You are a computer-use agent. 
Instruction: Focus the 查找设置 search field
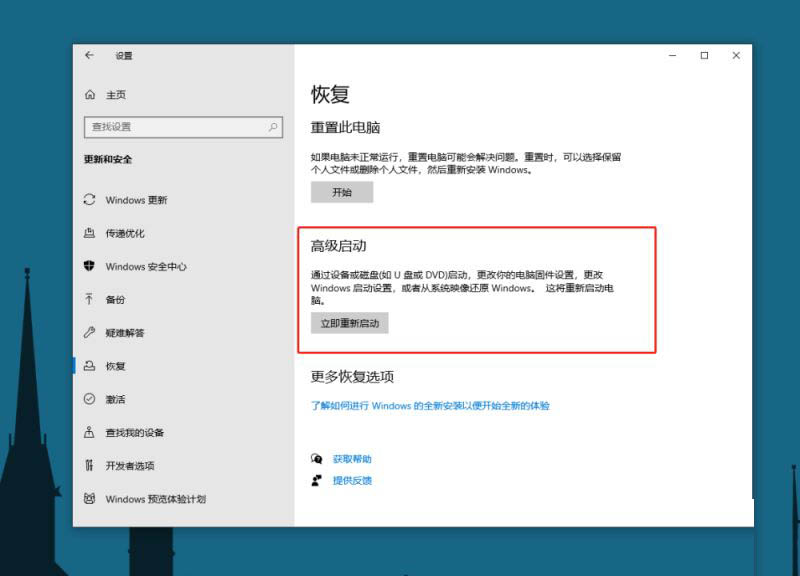click(x=183, y=127)
